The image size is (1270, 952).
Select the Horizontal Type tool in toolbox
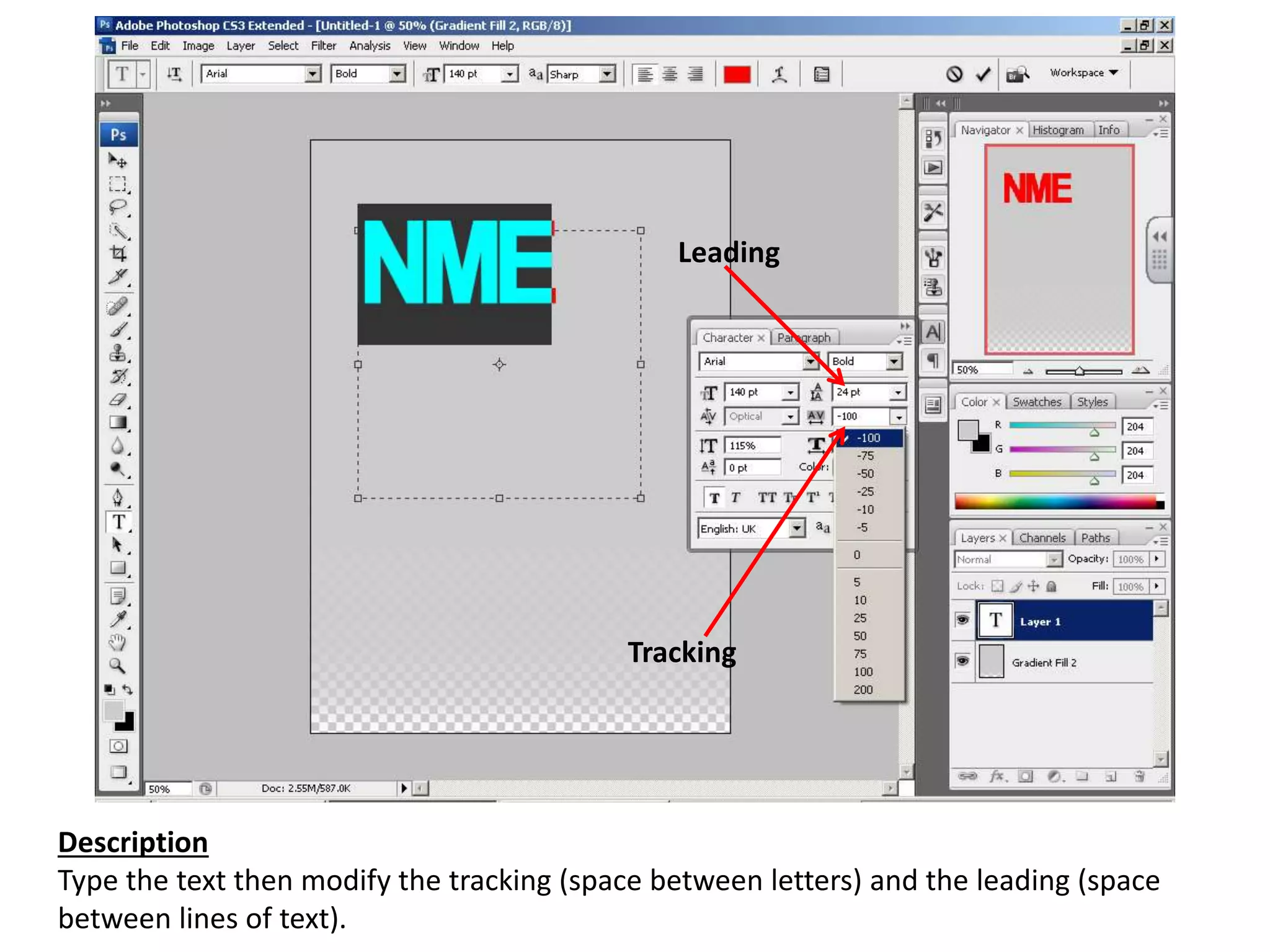tap(118, 522)
